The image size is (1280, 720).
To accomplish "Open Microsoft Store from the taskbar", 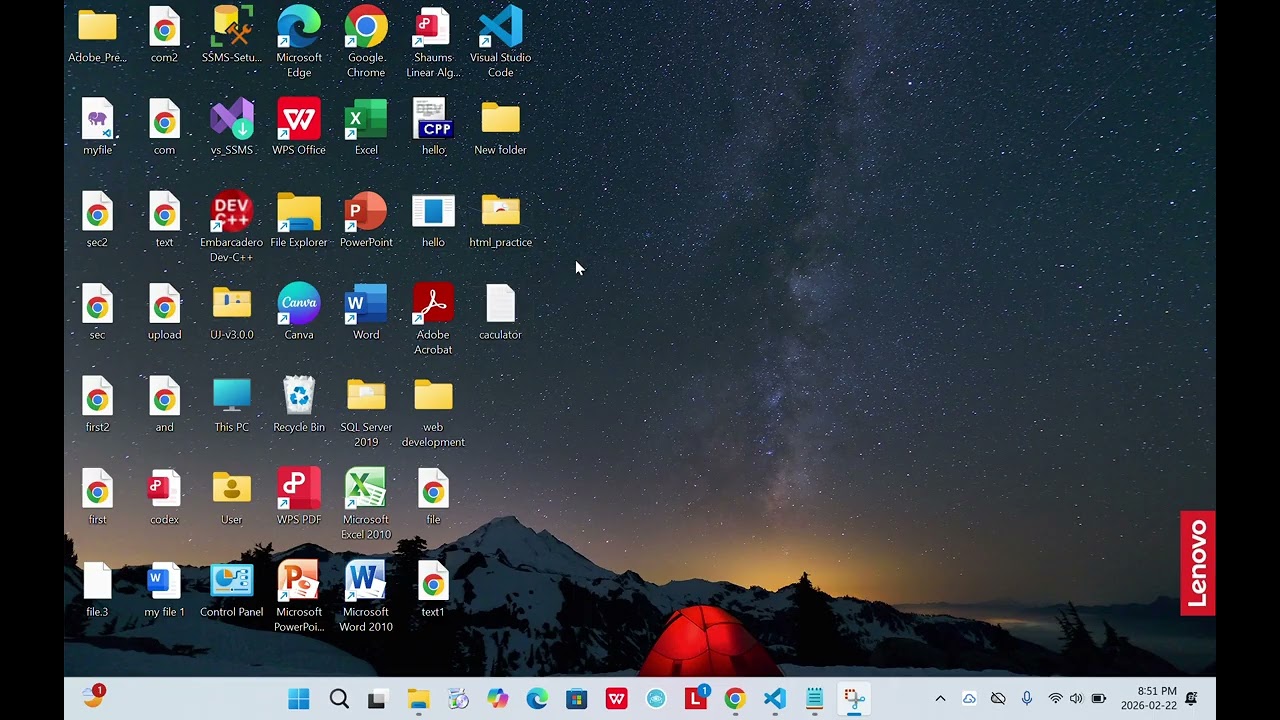I will pos(577,699).
